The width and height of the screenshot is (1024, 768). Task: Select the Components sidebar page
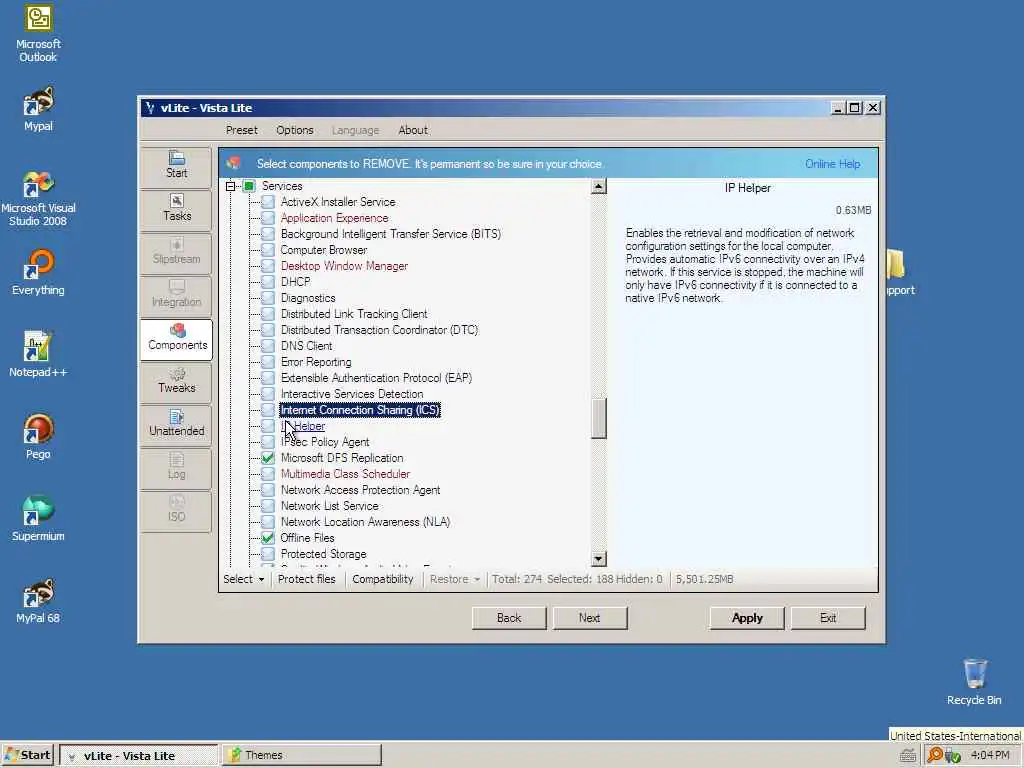(176, 338)
